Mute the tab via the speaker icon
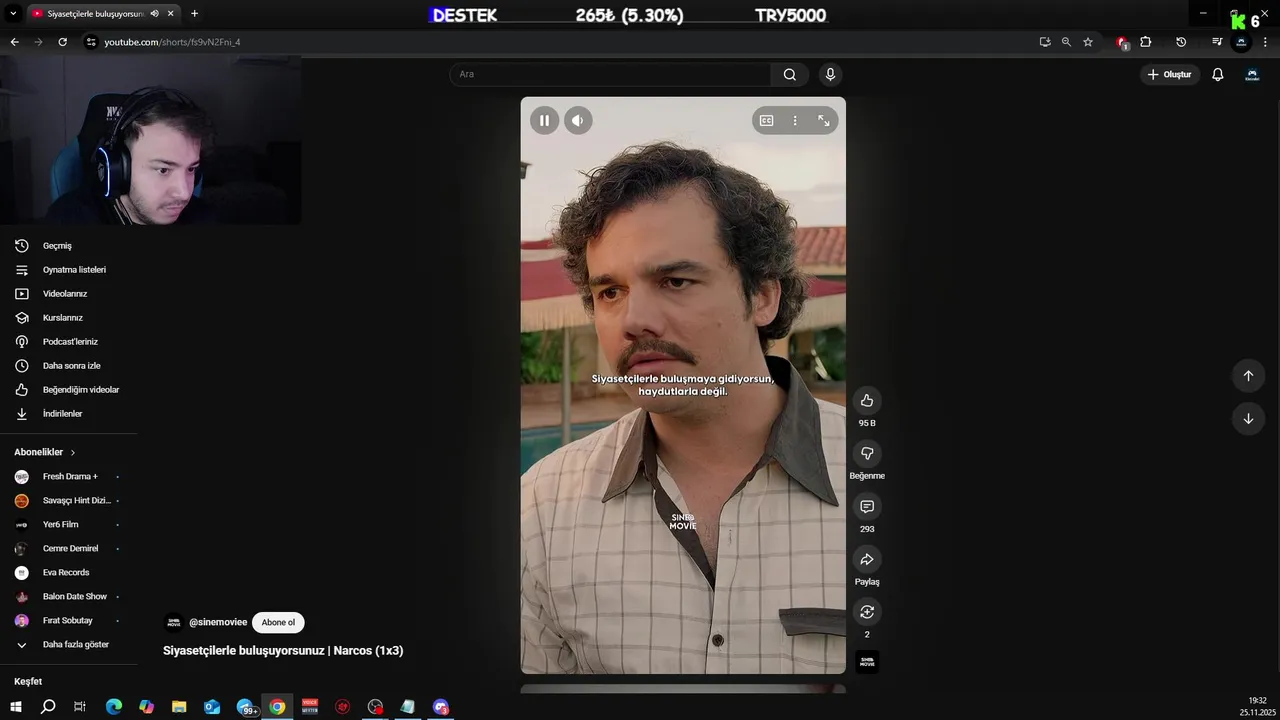The width and height of the screenshot is (1280, 720). click(154, 14)
